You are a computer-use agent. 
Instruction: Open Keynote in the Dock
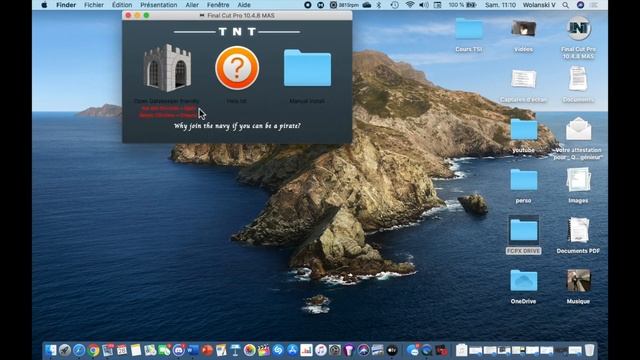(235, 350)
